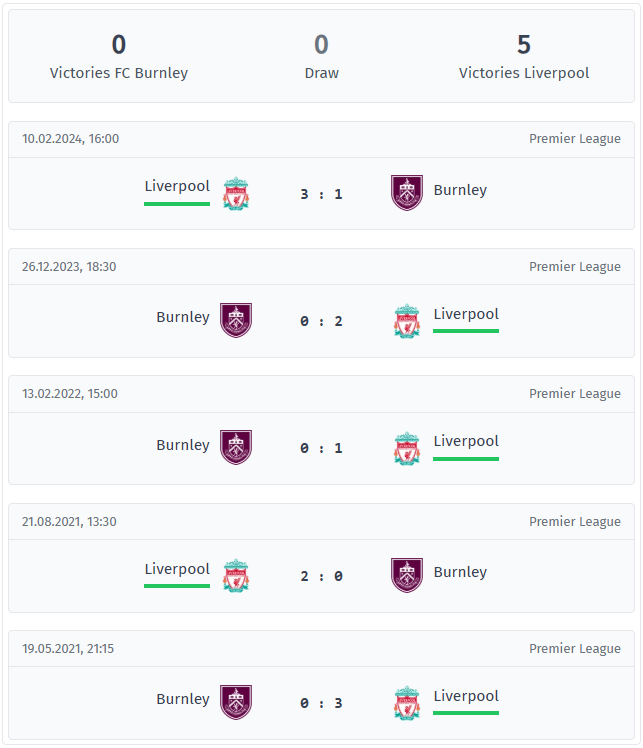Click Liverpool crest in 21.08.2021 match
Viewport: 643px width, 748px height.
pos(236,576)
